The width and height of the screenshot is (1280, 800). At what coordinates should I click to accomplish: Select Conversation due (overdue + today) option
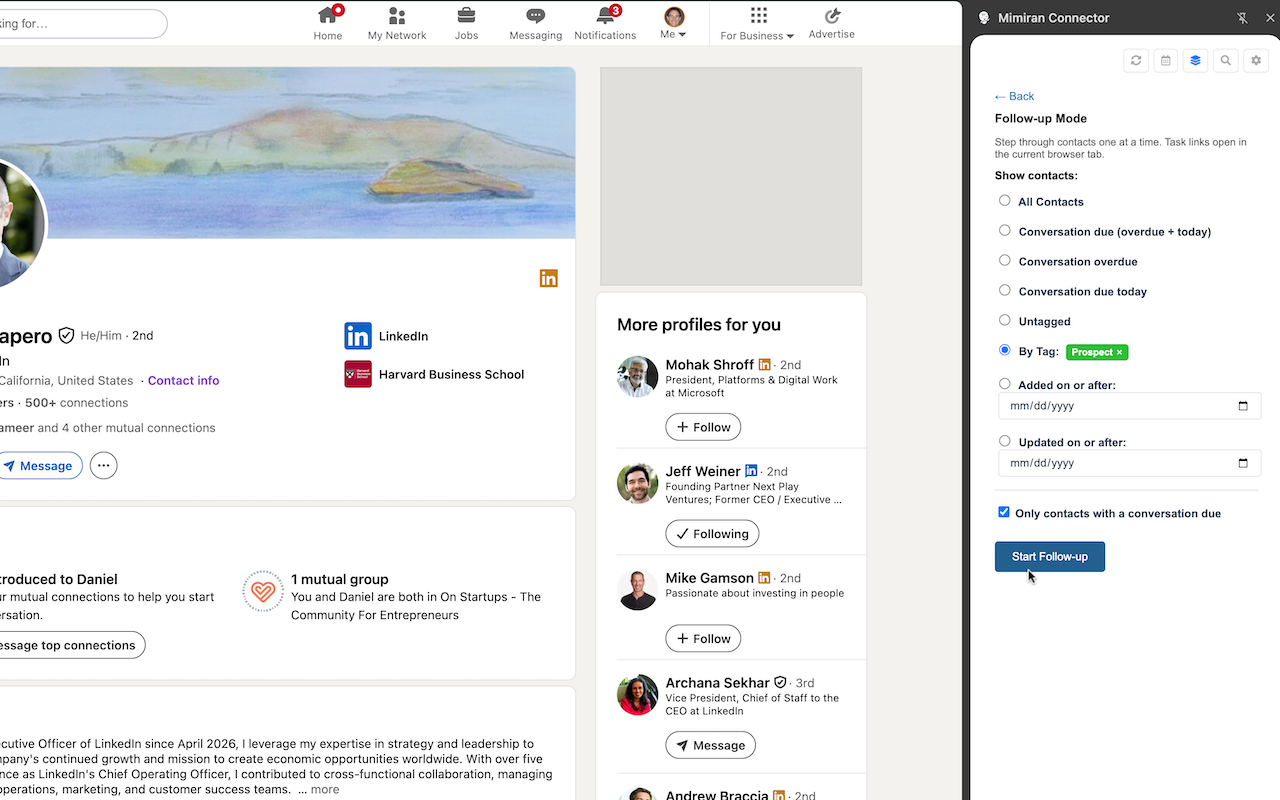[1005, 230]
